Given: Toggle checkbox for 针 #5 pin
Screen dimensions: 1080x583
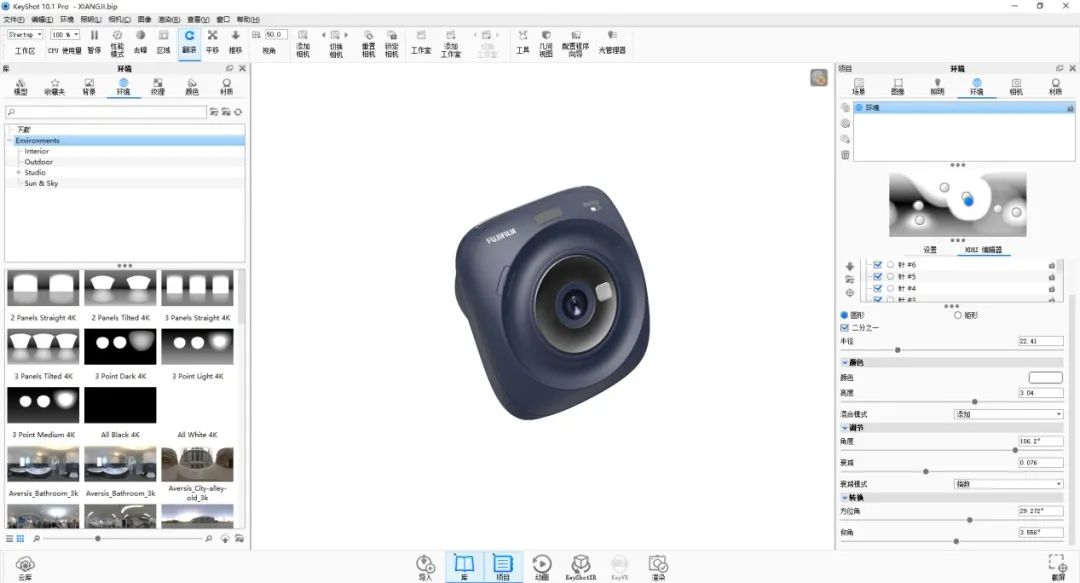Looking at the screenshot, I should (x=878, y=276).
